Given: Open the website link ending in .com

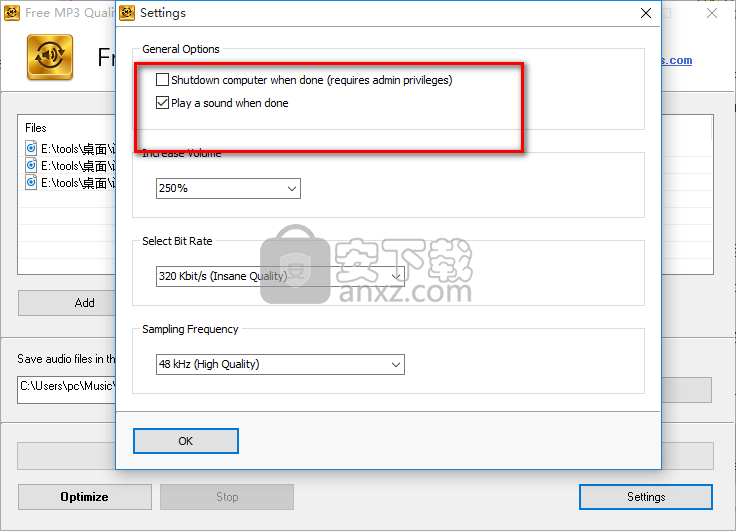Looking at the screenshot, I should tap(677, 61).
